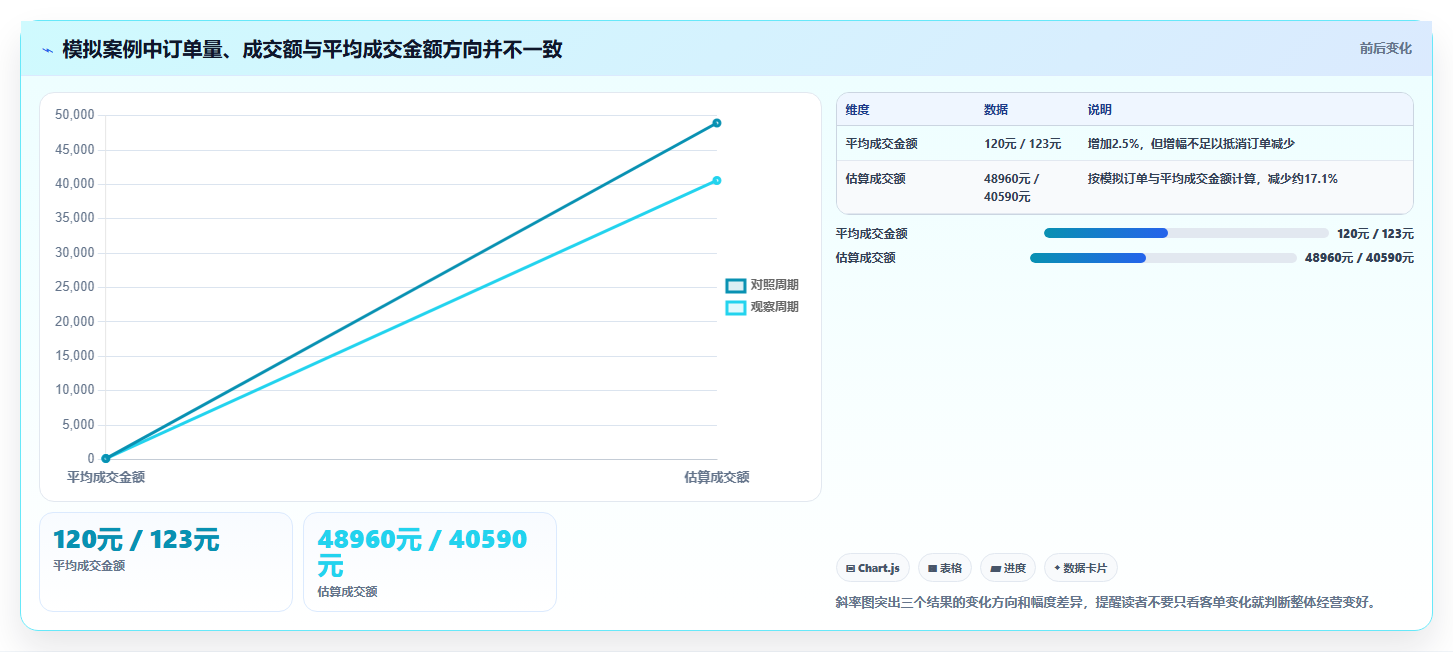Click the 估算成交额 x-axis label
1453x652 pixels.
717,478
